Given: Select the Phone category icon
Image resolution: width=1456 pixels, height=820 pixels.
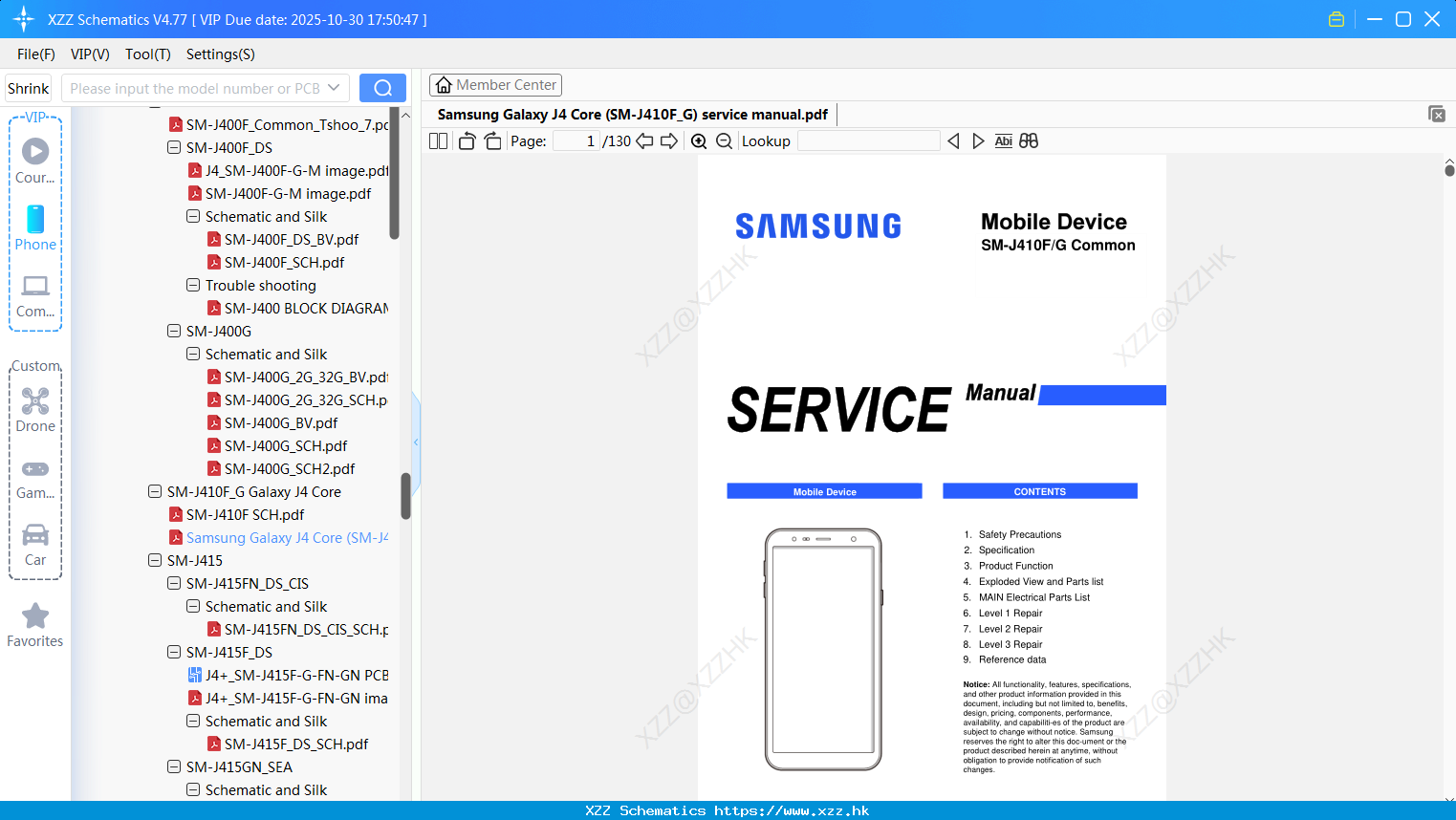Looking at the screenshot, I should tap(35, 219).
